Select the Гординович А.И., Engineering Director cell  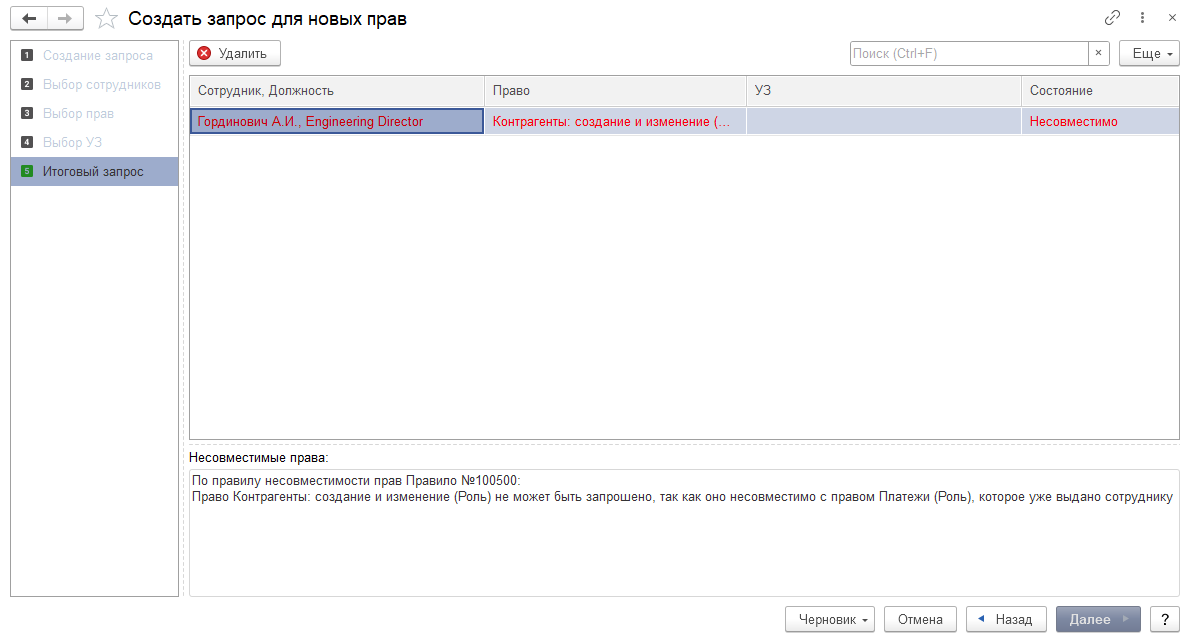337,121
